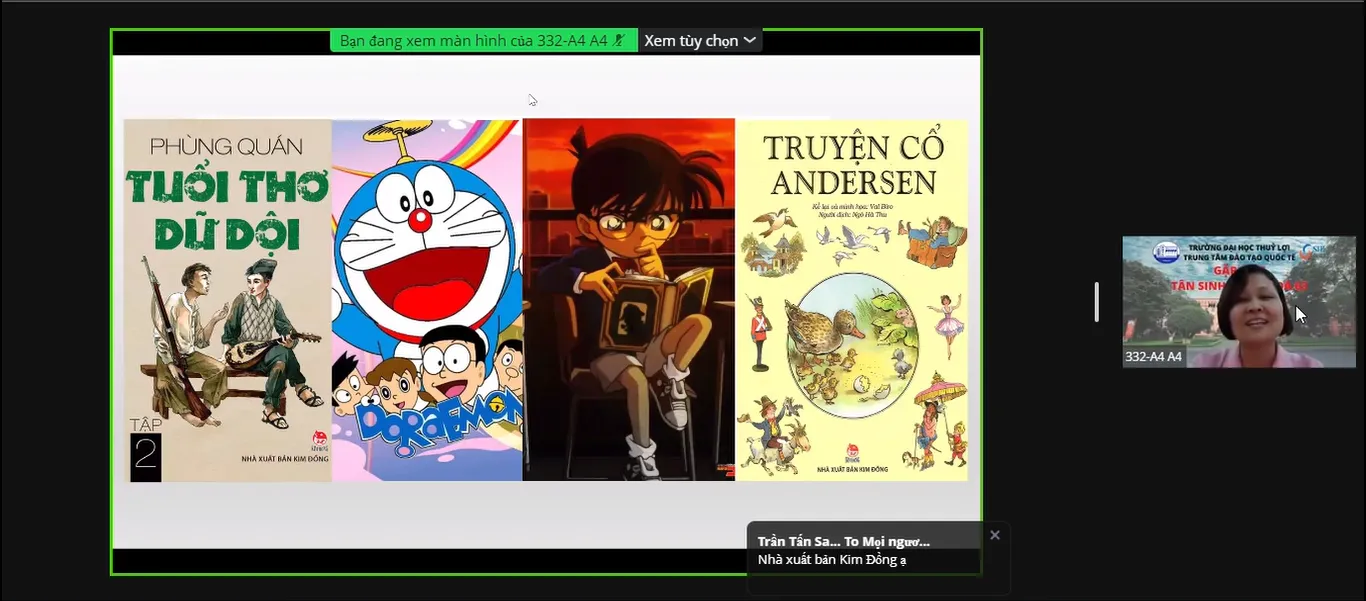Select the 332-A4 A4 speaker video thumbnail
Image resolution: width=1366 pixels, height=601 pixels.
1238,302
